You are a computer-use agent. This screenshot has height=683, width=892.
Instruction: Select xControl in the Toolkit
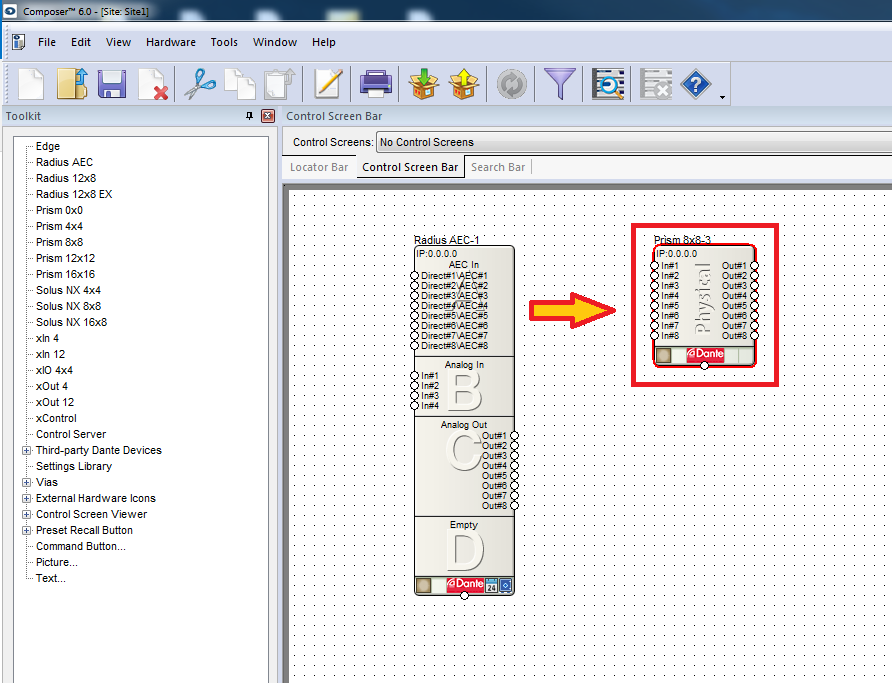point(56,418)
